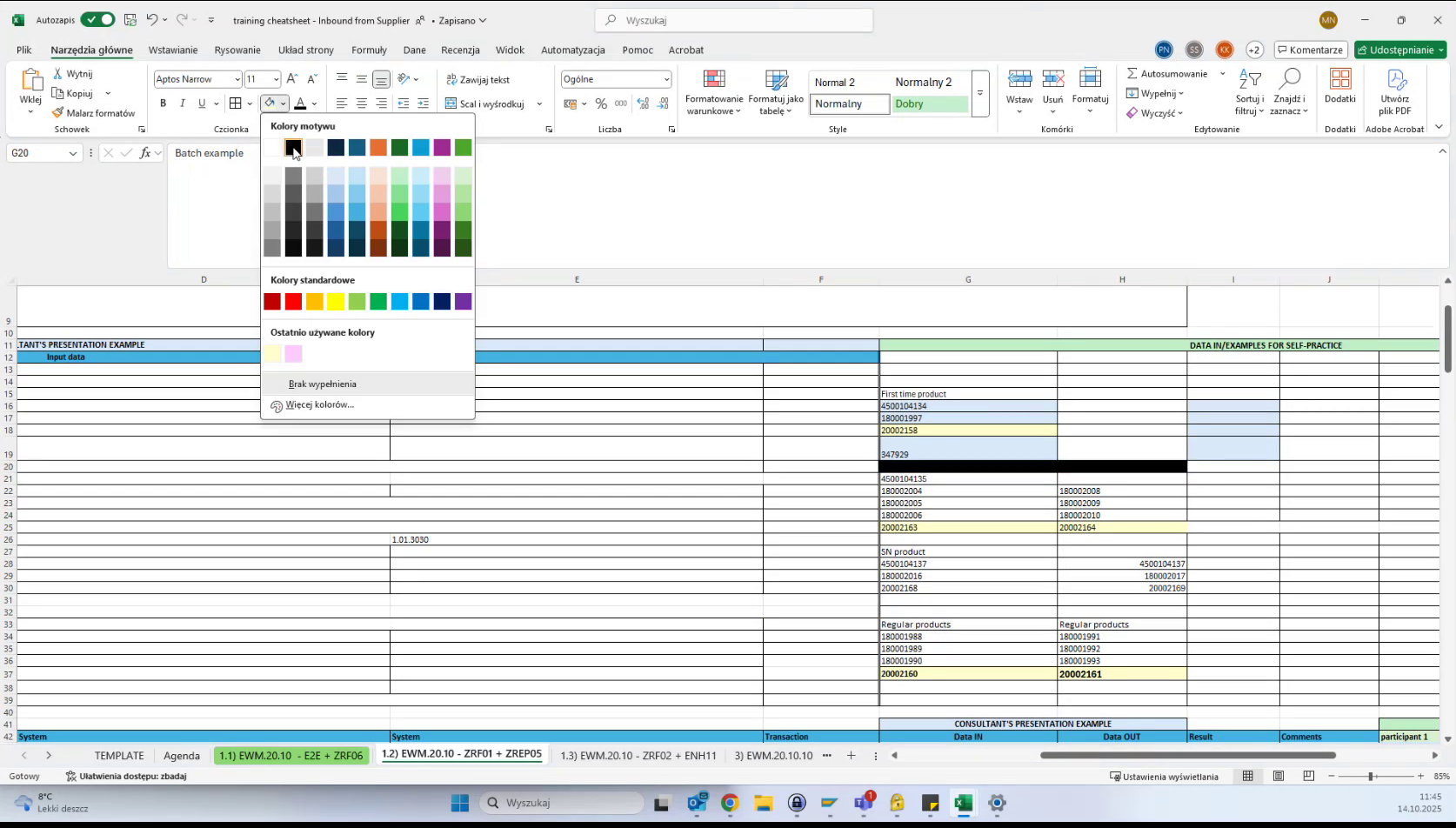Toggle italic formatting
Screen dimensions: 1456x828
(183, 103)
